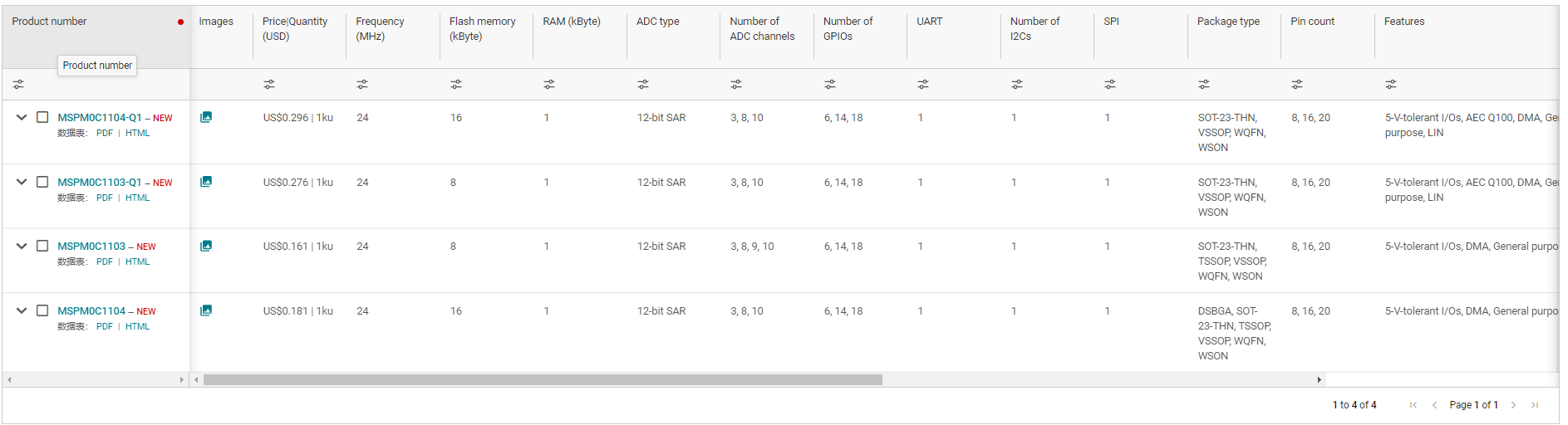Screen dimensions: 1568x425
Task: Open PDF datasheet for MSPM0C1103-Q1
Action: 105,198
